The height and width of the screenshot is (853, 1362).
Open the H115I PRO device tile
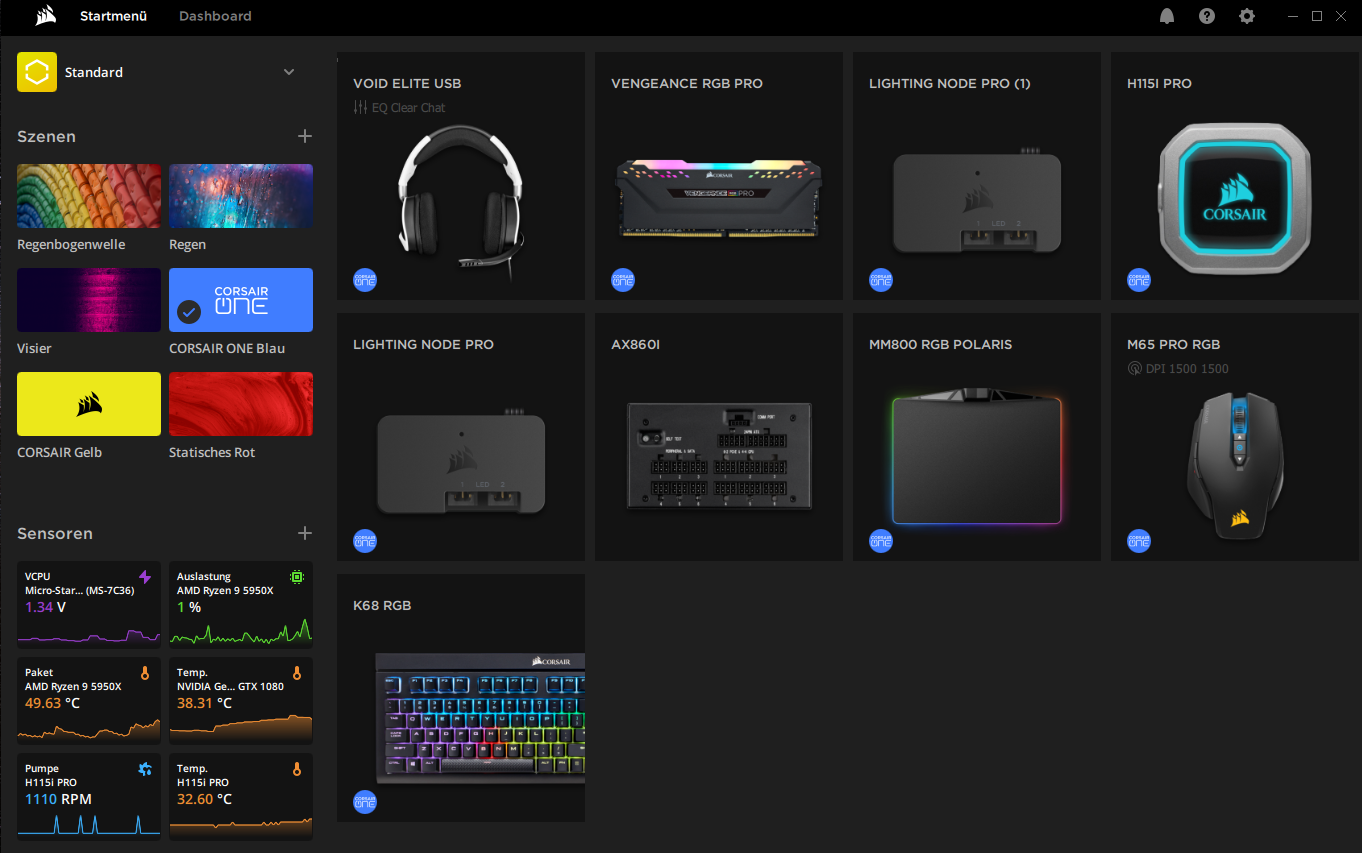[x=1234, y=176]
